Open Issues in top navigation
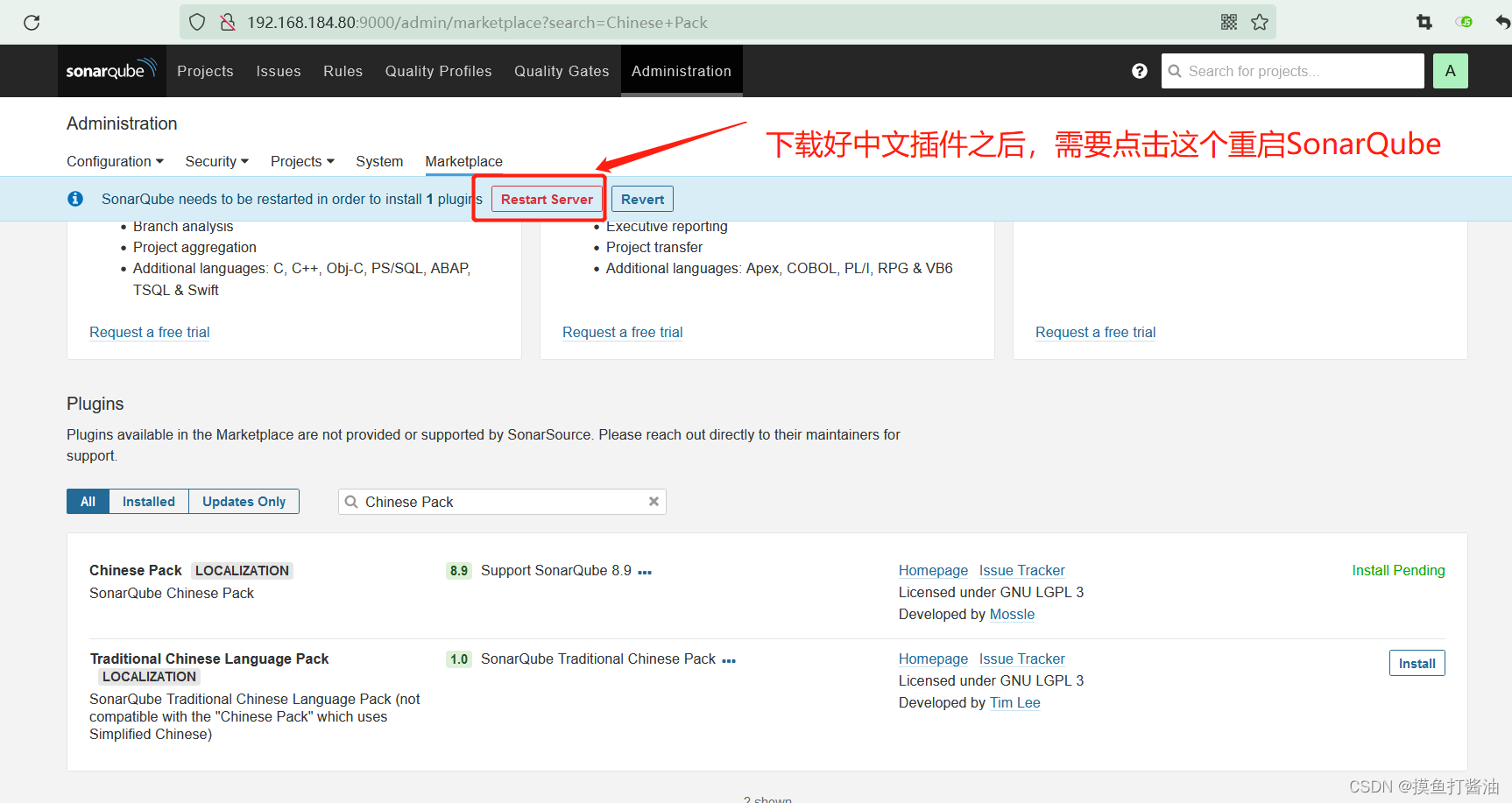 279,71
